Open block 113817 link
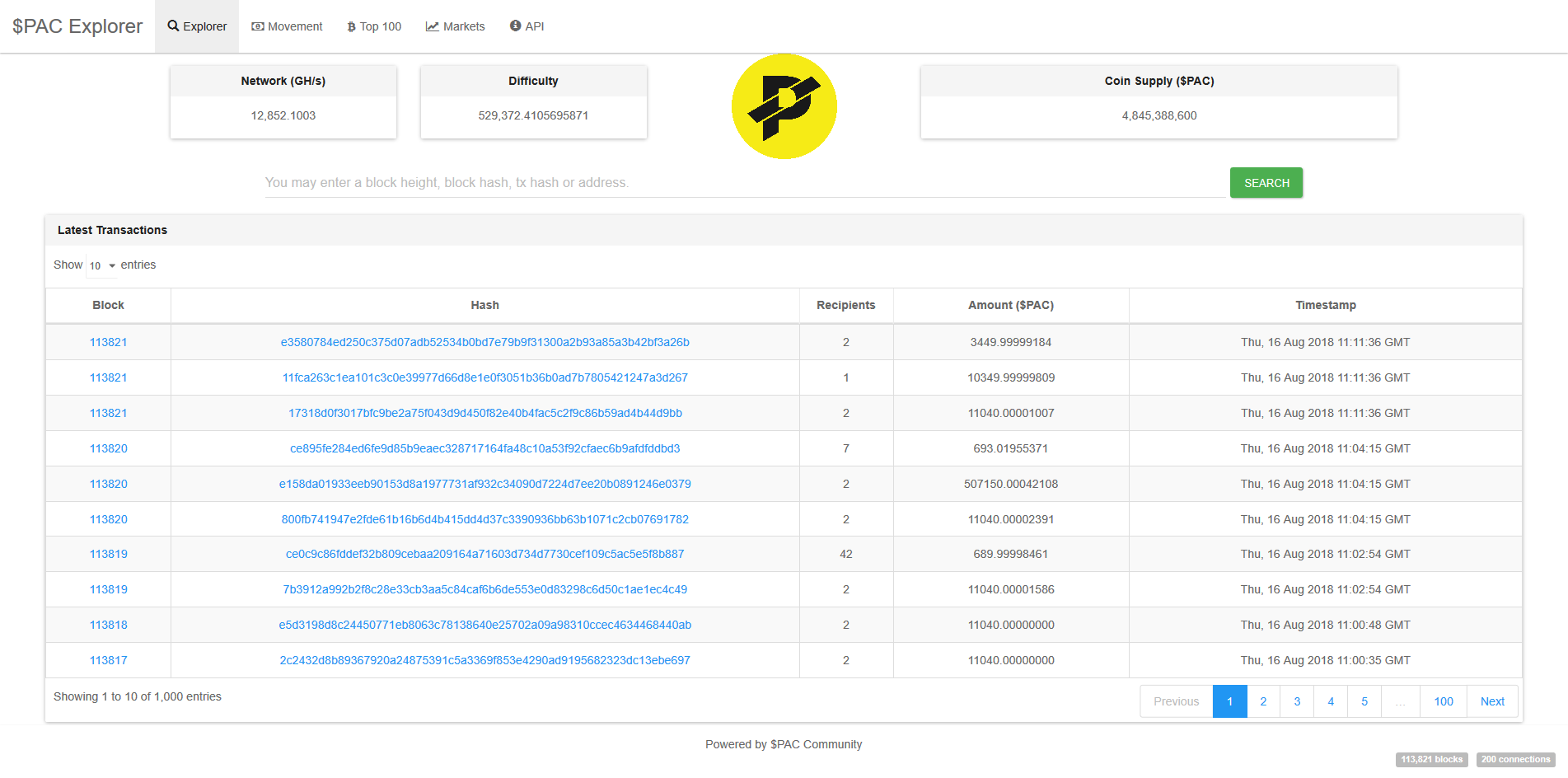Viewport: 1568px width, 778px height. point(108,660)
